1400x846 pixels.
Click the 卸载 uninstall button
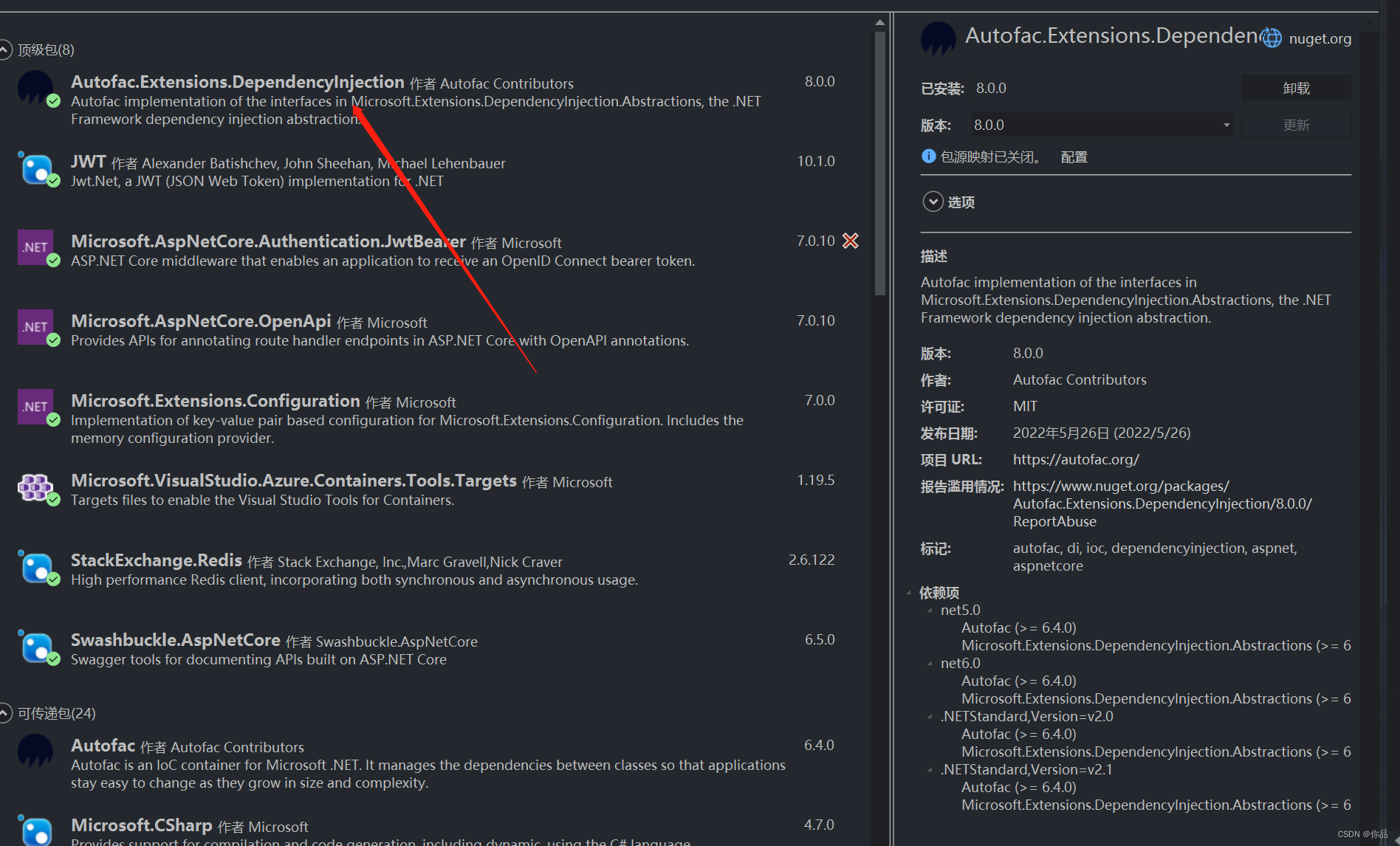click(x=1296, y=88)
